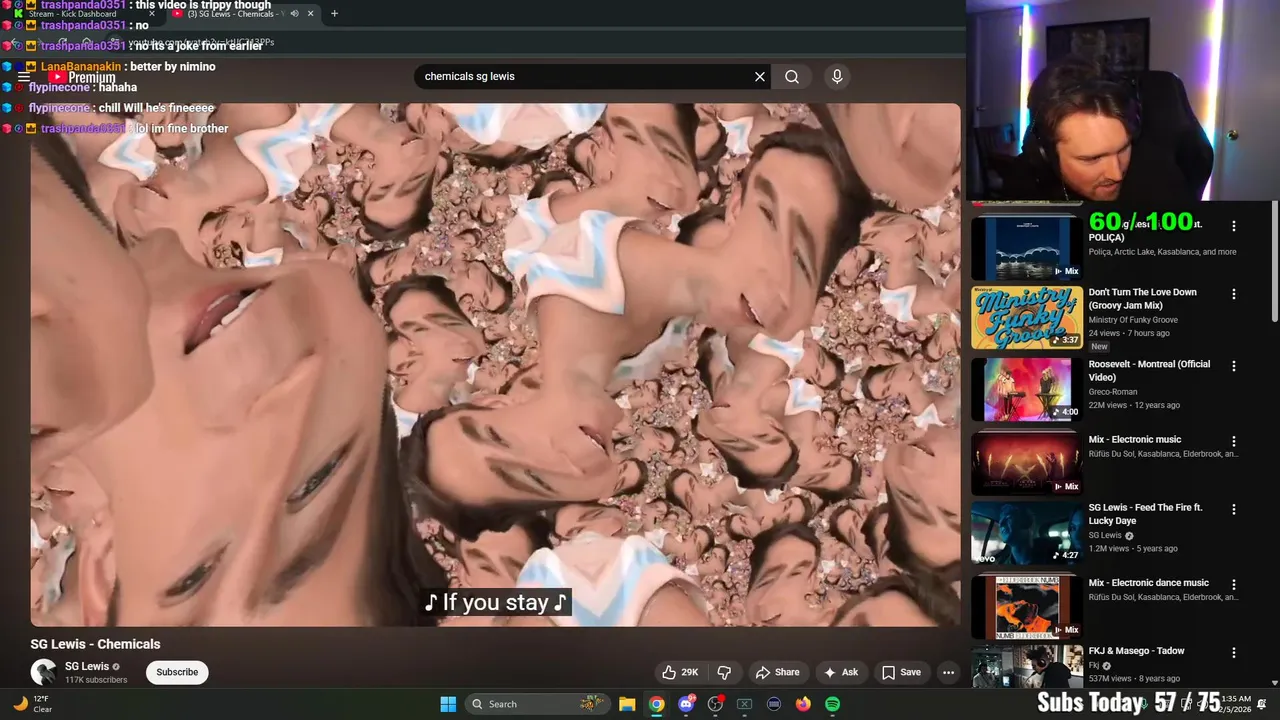Open SG Lewis channel name link

tap(87, 666)
